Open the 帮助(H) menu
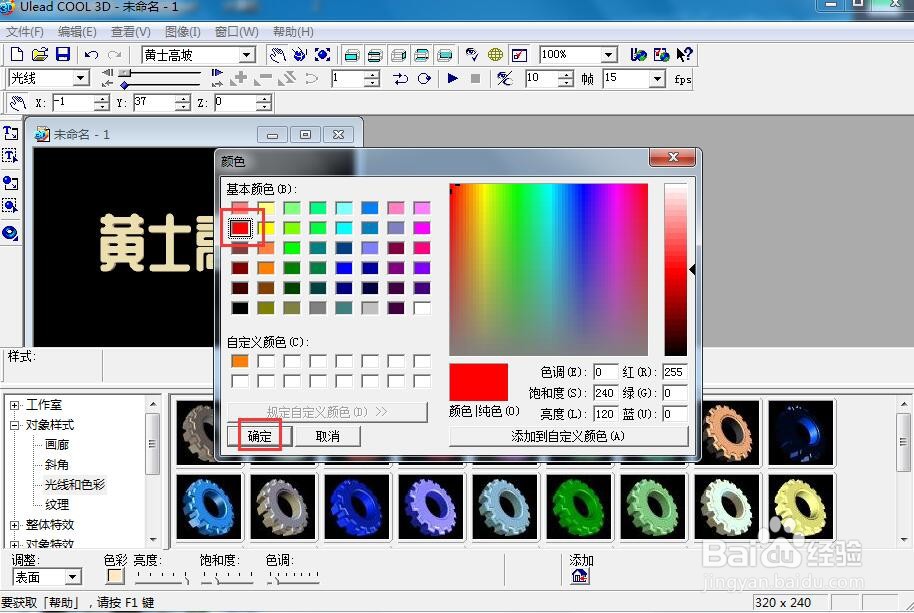 pos(293,31)
